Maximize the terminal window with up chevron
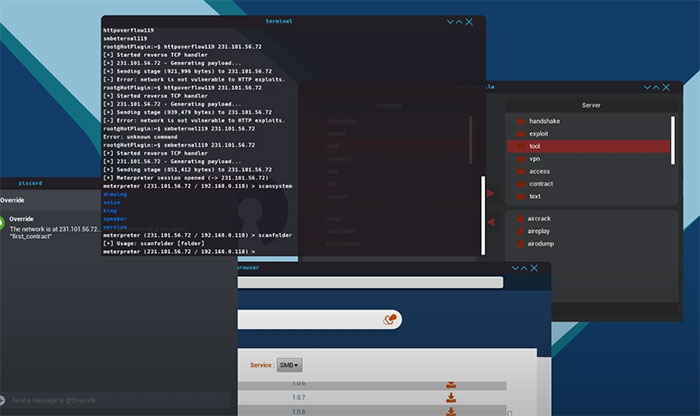Image resolution: width=700 pixels, height=416 pixels. [459, 21]
